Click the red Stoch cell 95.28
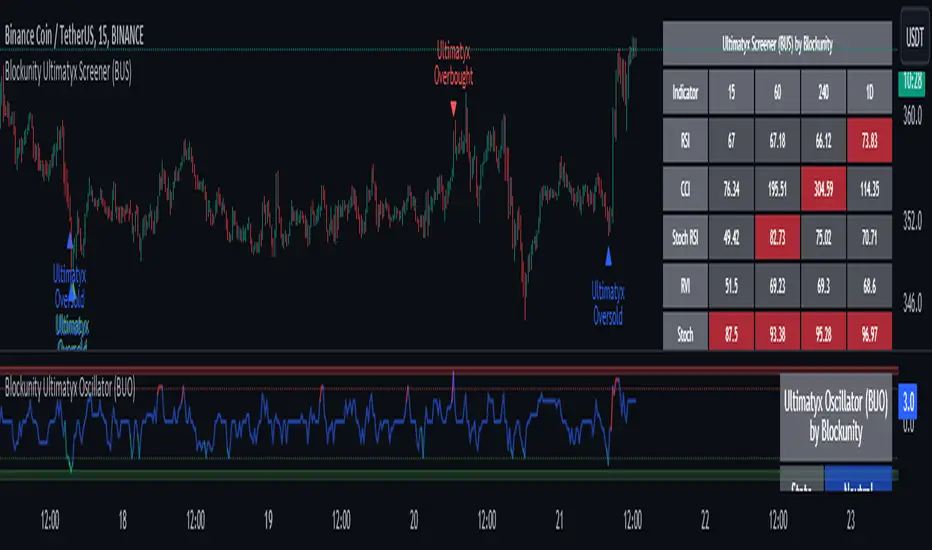This screenshot has height=550, width=932. coord(823,331)
